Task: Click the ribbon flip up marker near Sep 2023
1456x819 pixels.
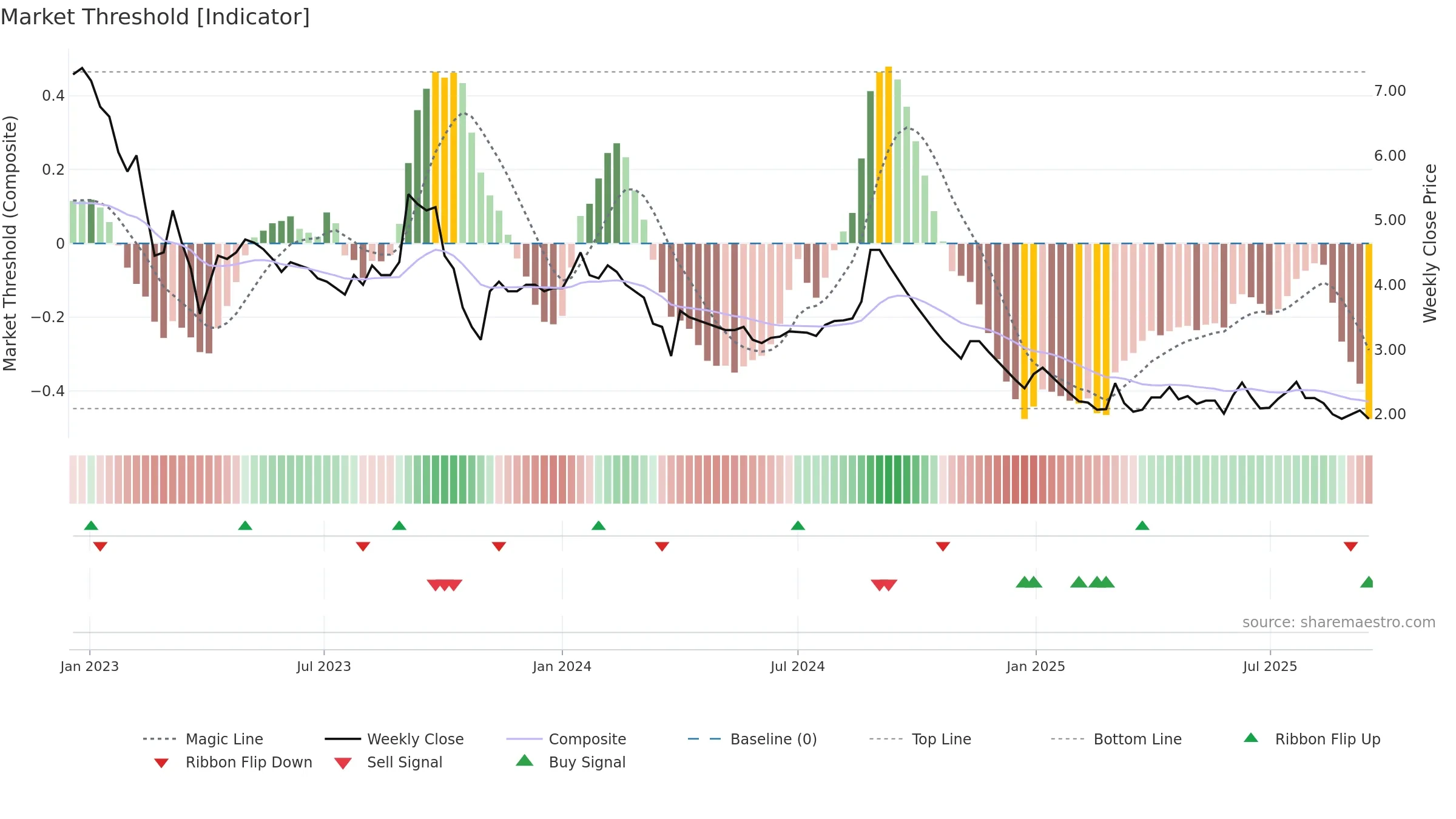Action: [399, 525]
